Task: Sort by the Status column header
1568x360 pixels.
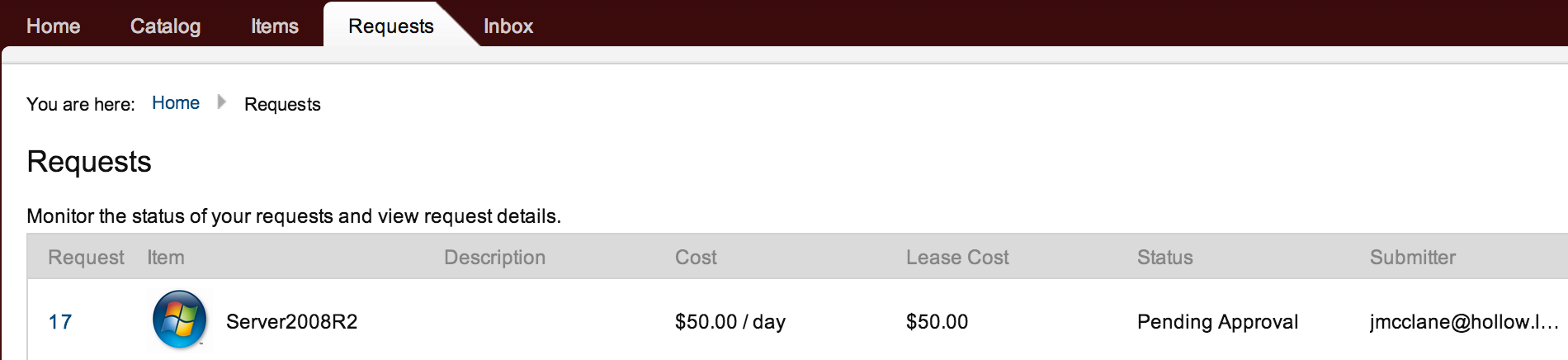Action: [x=1164, y=258]
